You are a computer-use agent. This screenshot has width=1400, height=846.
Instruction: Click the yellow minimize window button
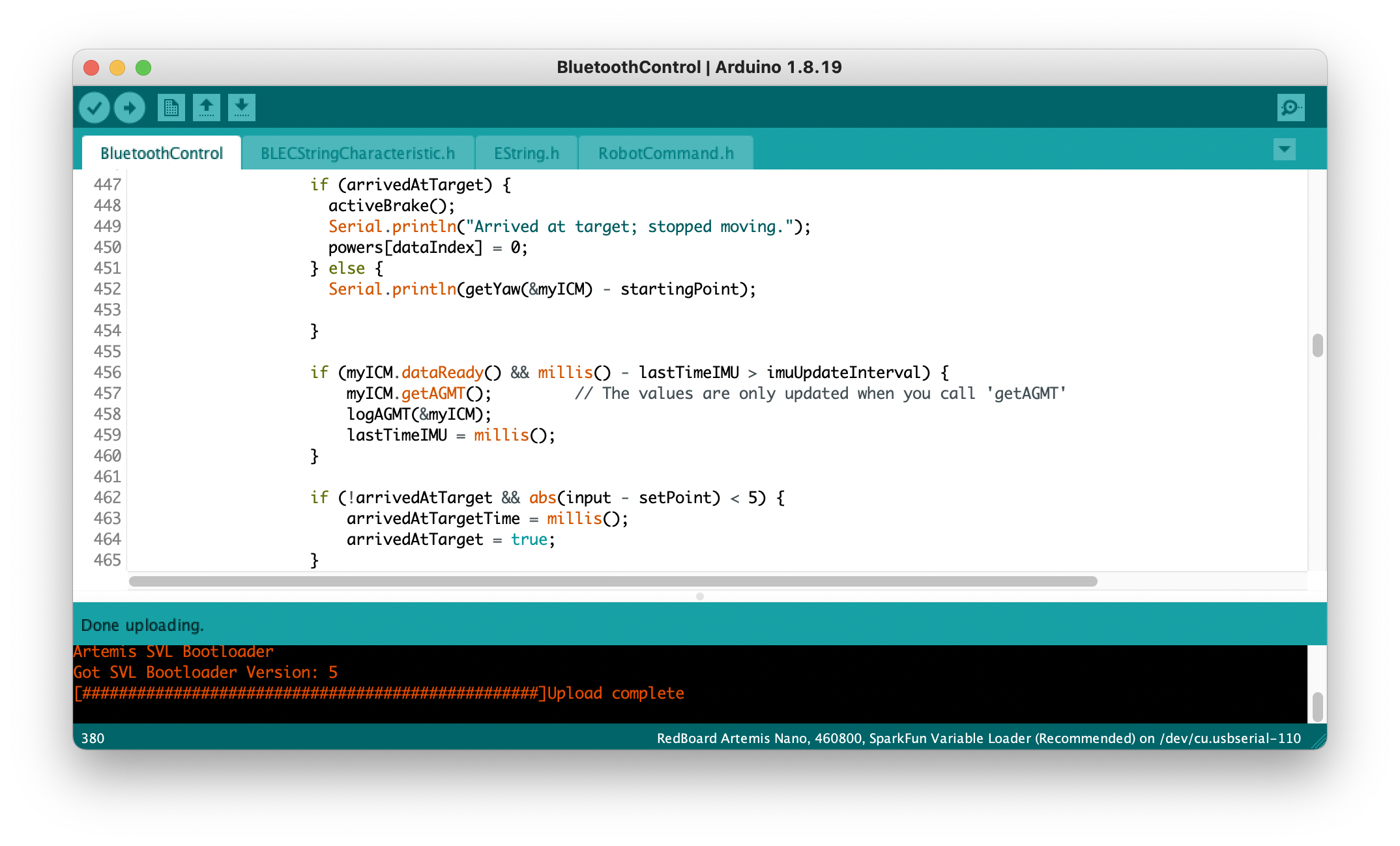coord(117,68)
